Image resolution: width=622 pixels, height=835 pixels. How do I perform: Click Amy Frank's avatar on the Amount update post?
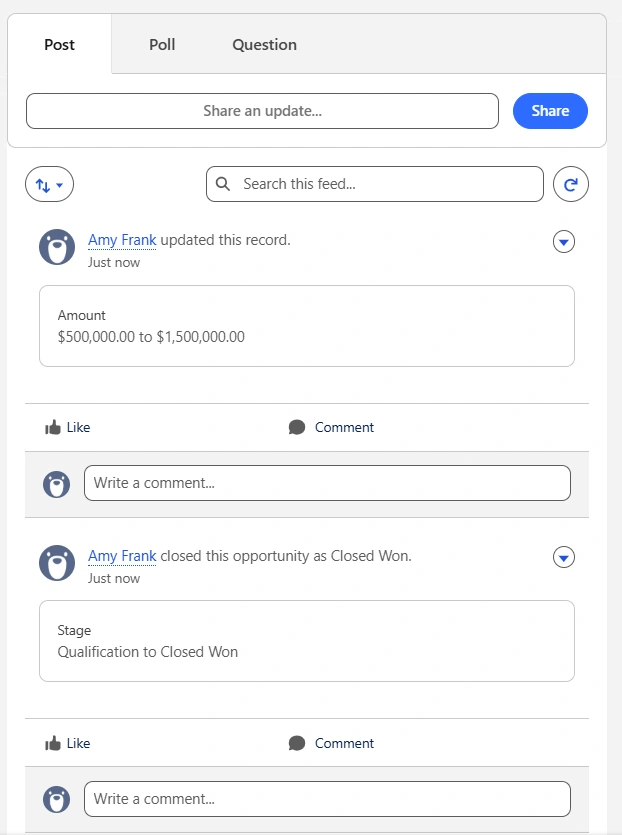(57, 247)
